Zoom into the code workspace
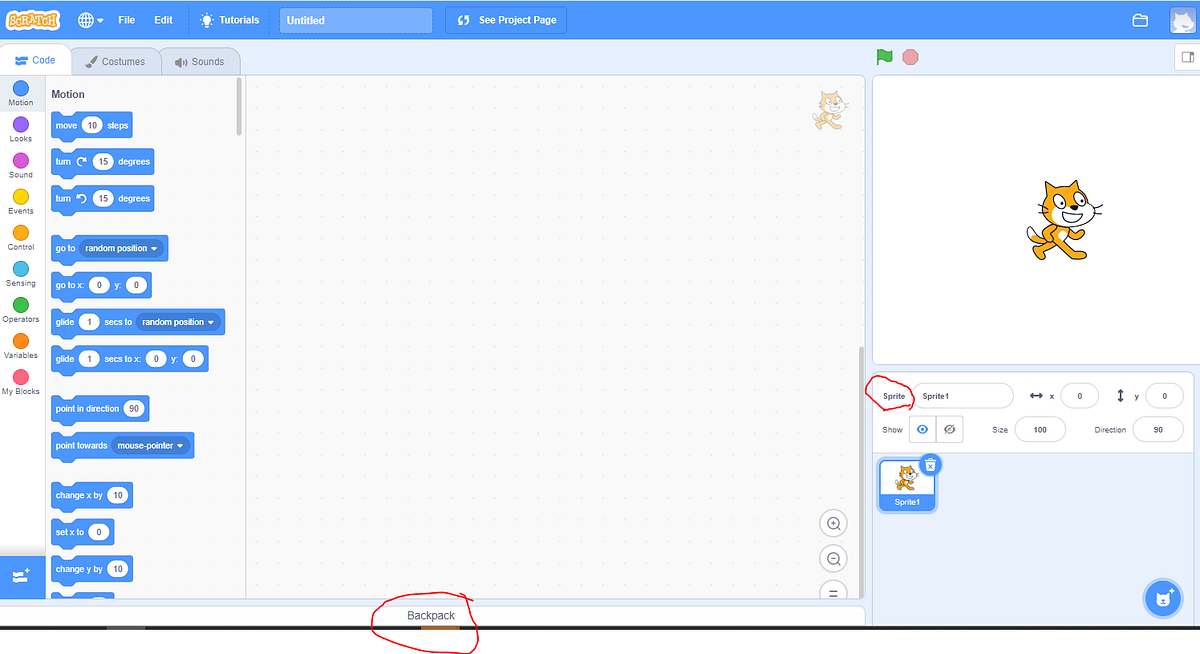1200x654 pixels. (x=833, y=523)
